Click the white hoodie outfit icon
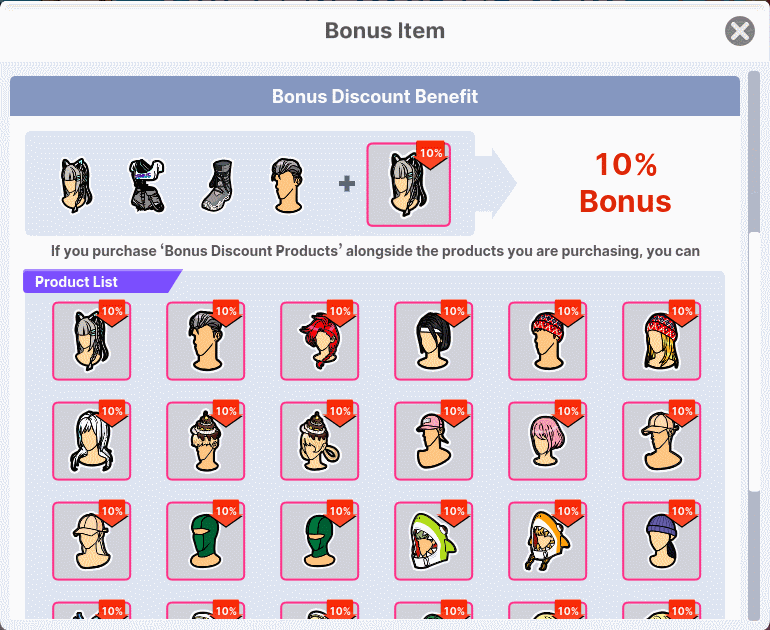The image size is (770, 630). pos(147,185)
